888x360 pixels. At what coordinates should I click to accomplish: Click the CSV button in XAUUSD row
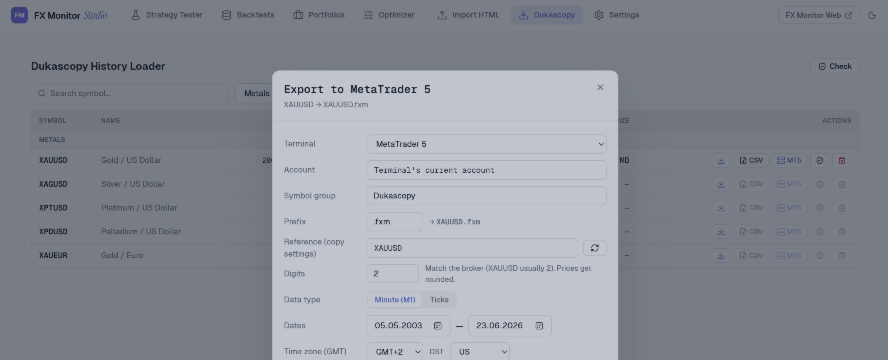click(751, 160)
